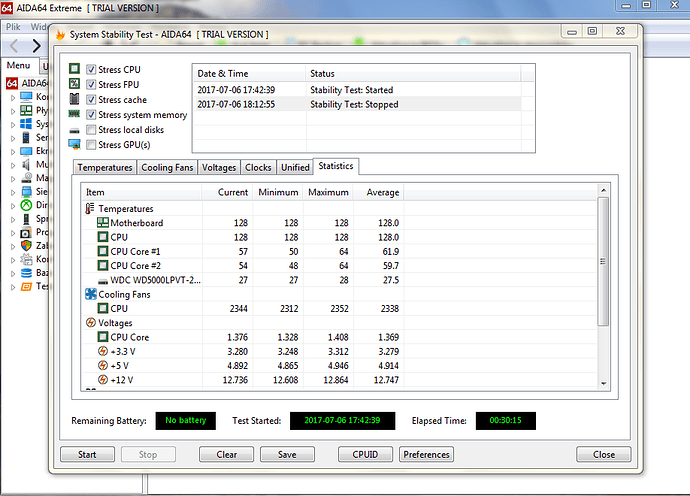The height and width of the screenshot is (496, 690).
Task: Uncheck the Stress system memory checkbox
Action: click(91, 114)
